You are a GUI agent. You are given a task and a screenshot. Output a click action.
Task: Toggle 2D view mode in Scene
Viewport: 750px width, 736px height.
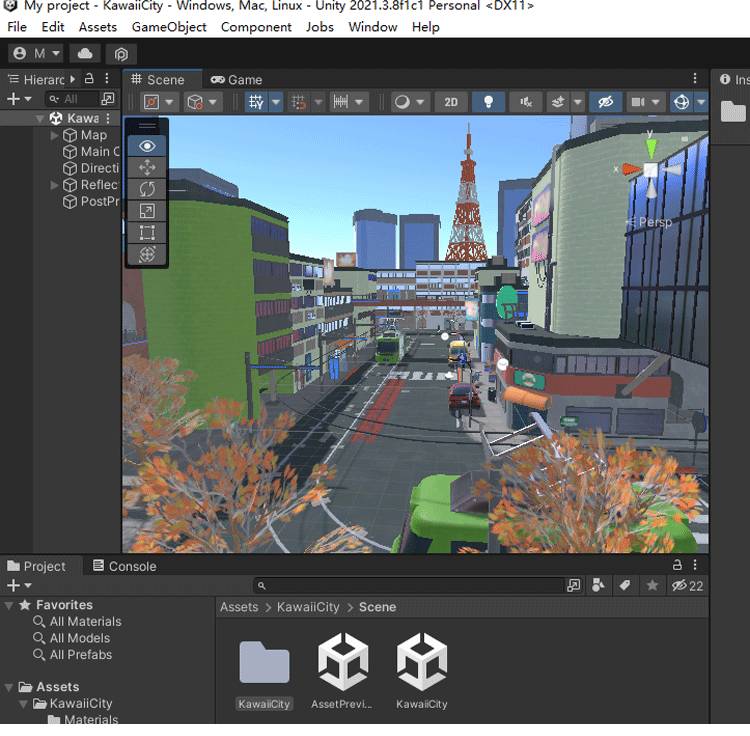point(451,102)
